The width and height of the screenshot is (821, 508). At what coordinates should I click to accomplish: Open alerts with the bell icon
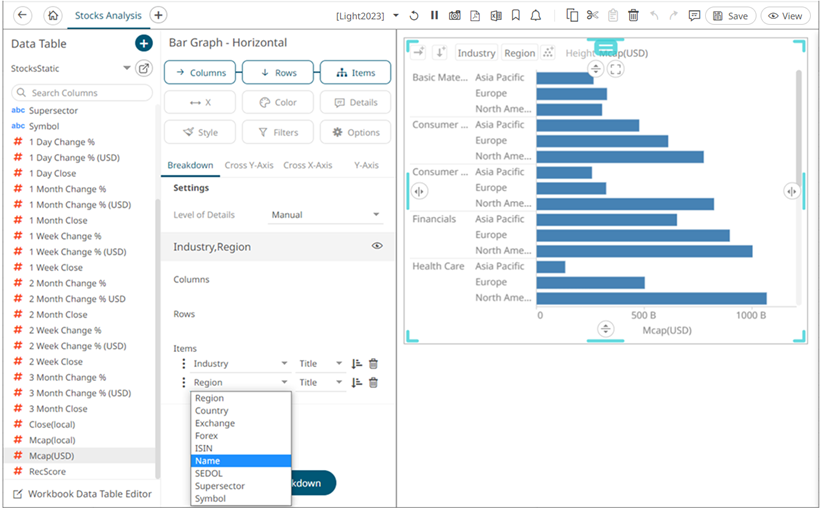[x=536, y=16]
